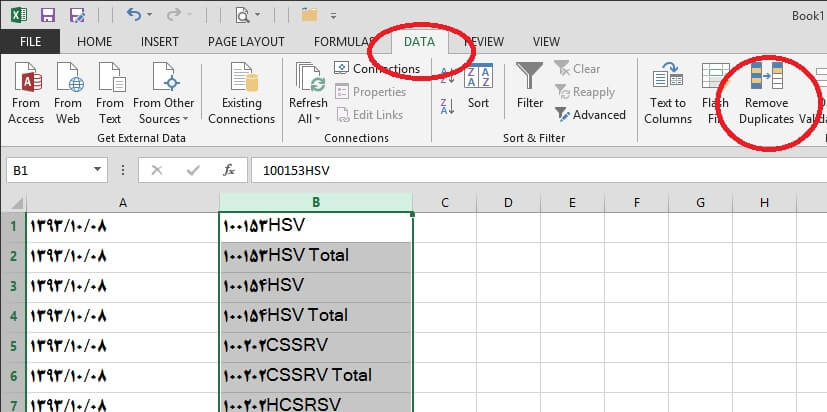827x412 pixels.
Task: Select column F header
Action: point(637,203)
